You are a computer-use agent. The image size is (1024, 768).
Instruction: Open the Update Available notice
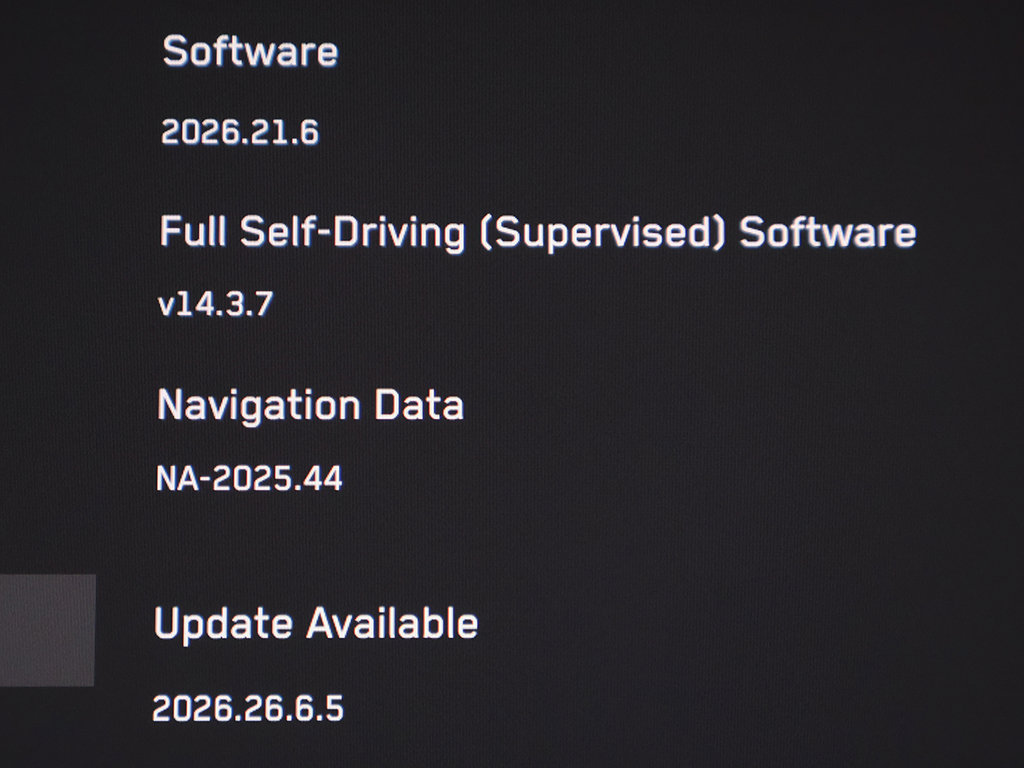pyautogui.click(x=316, y=624)
